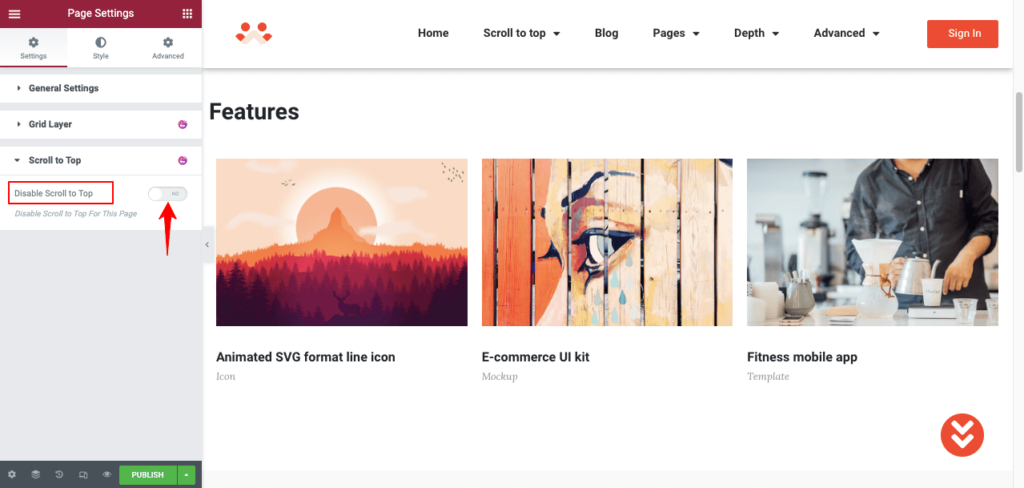Open the Navigator layers icon
1024x488 pixels.
tap(35, 475)
